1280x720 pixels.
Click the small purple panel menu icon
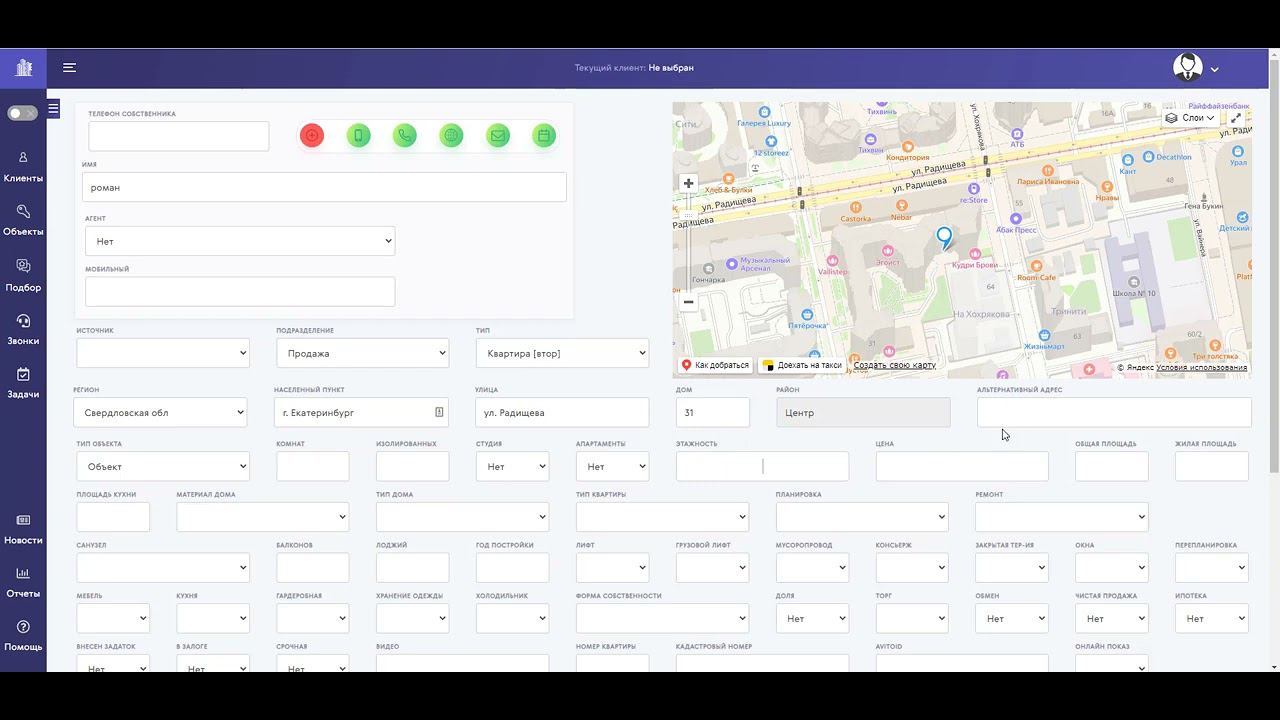pos(53,108)
